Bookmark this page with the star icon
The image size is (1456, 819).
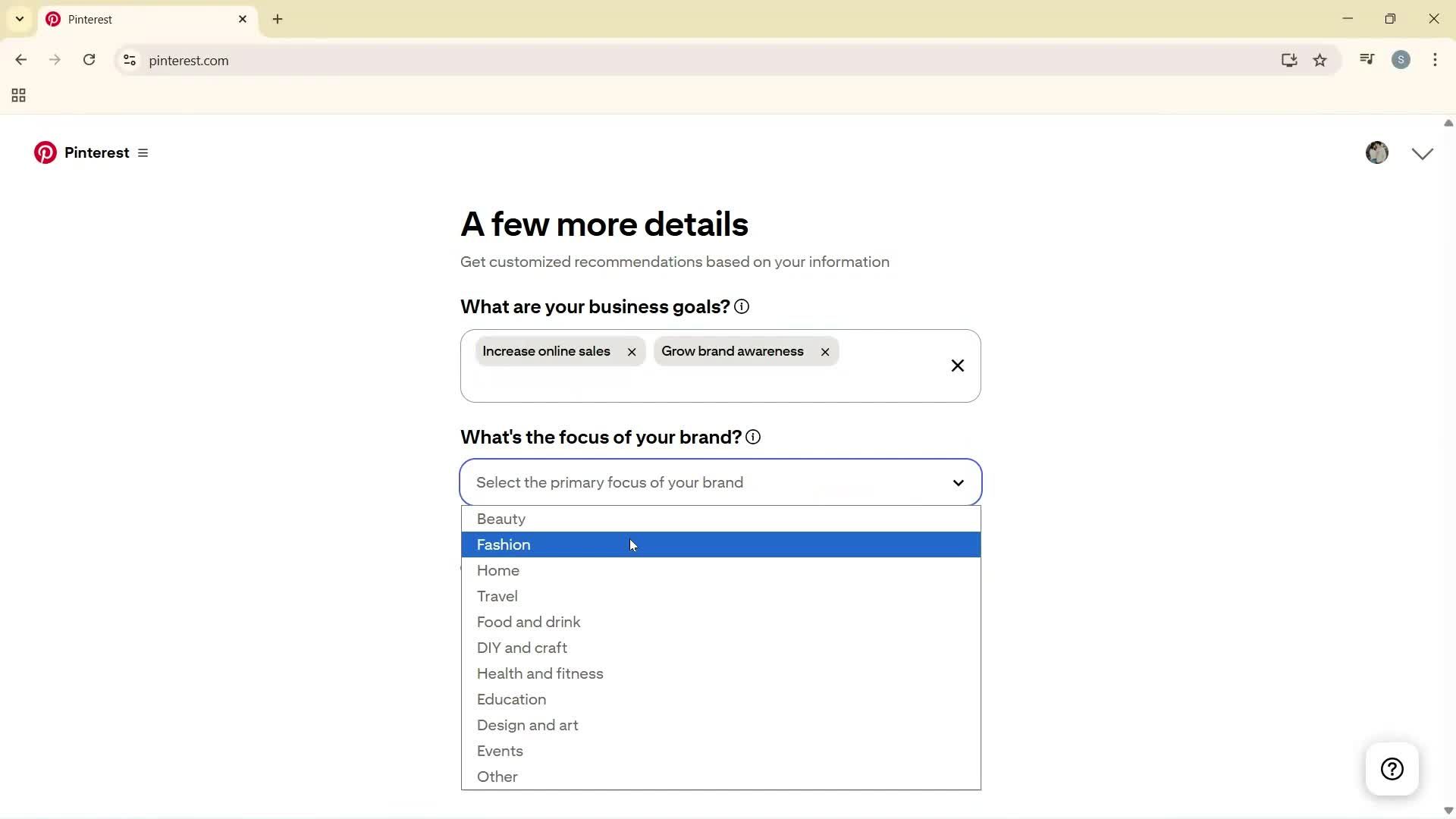[x=1320, y=60]
